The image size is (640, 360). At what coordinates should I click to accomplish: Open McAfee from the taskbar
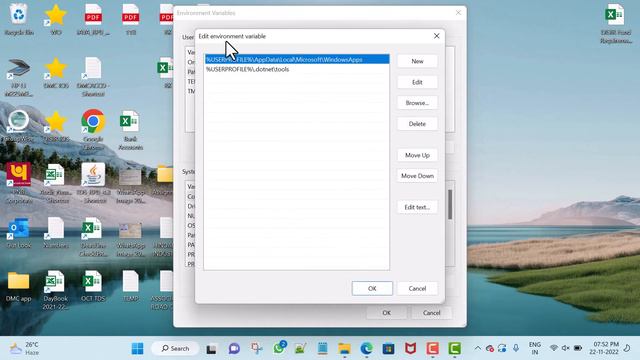pyautogui.click(x=411, y=349)
